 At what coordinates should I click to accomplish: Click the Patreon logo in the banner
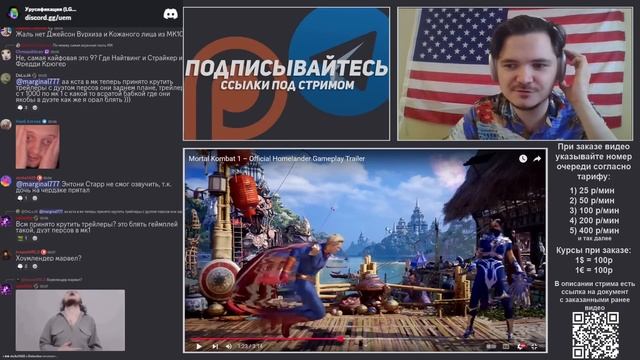point(235,88)
